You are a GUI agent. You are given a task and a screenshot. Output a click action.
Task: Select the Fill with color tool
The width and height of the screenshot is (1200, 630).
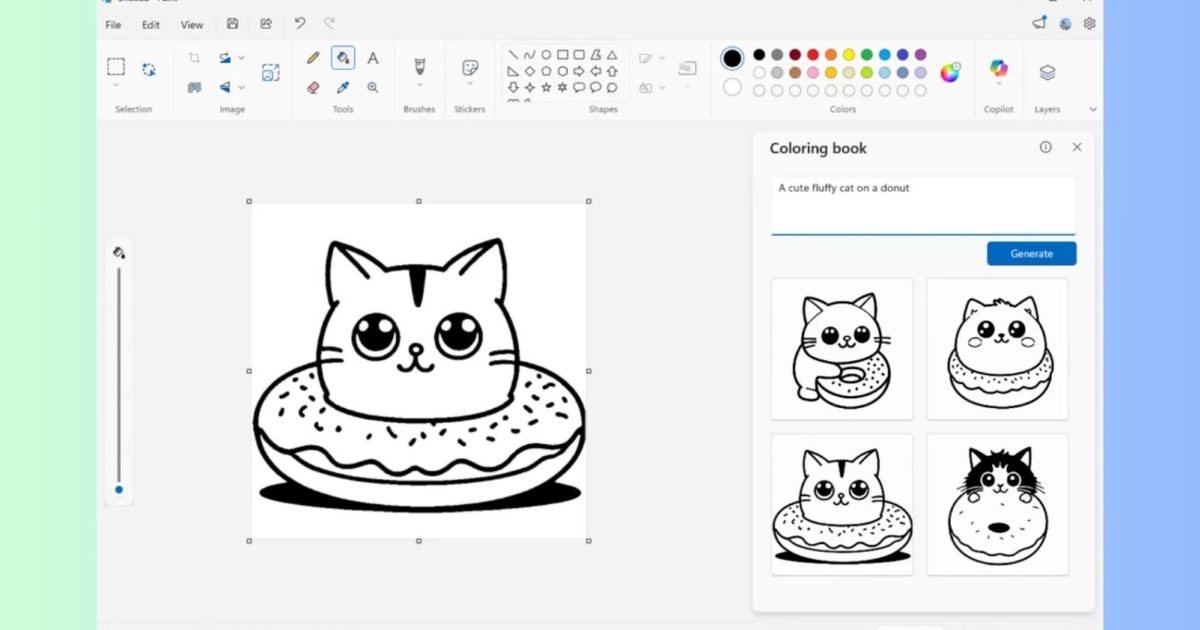coord(342,57)
